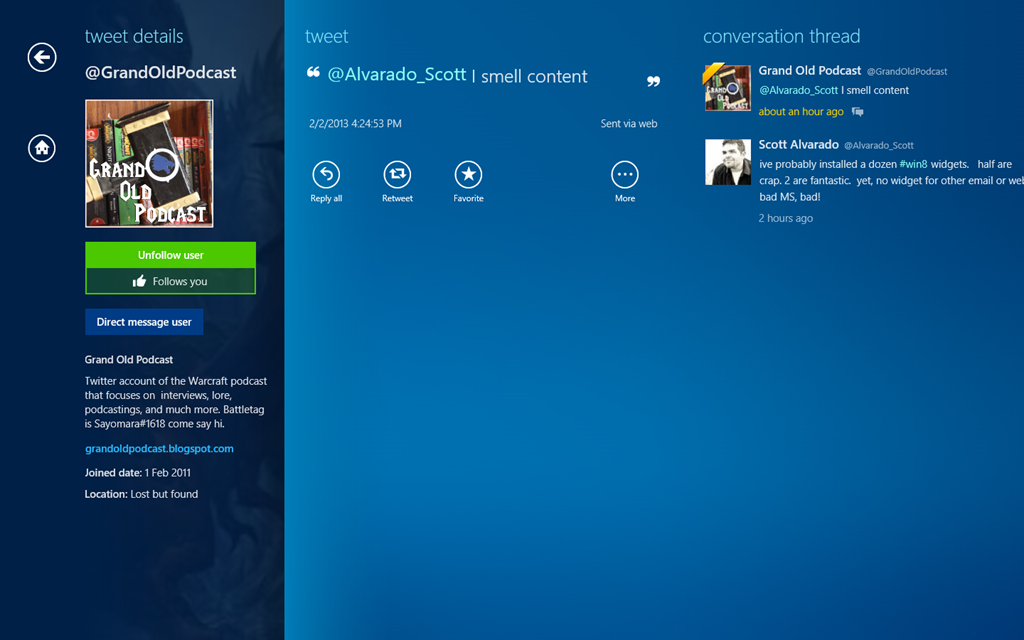
Task: Select Grand Old Podcast name in thread
Action: pos(810,71)
